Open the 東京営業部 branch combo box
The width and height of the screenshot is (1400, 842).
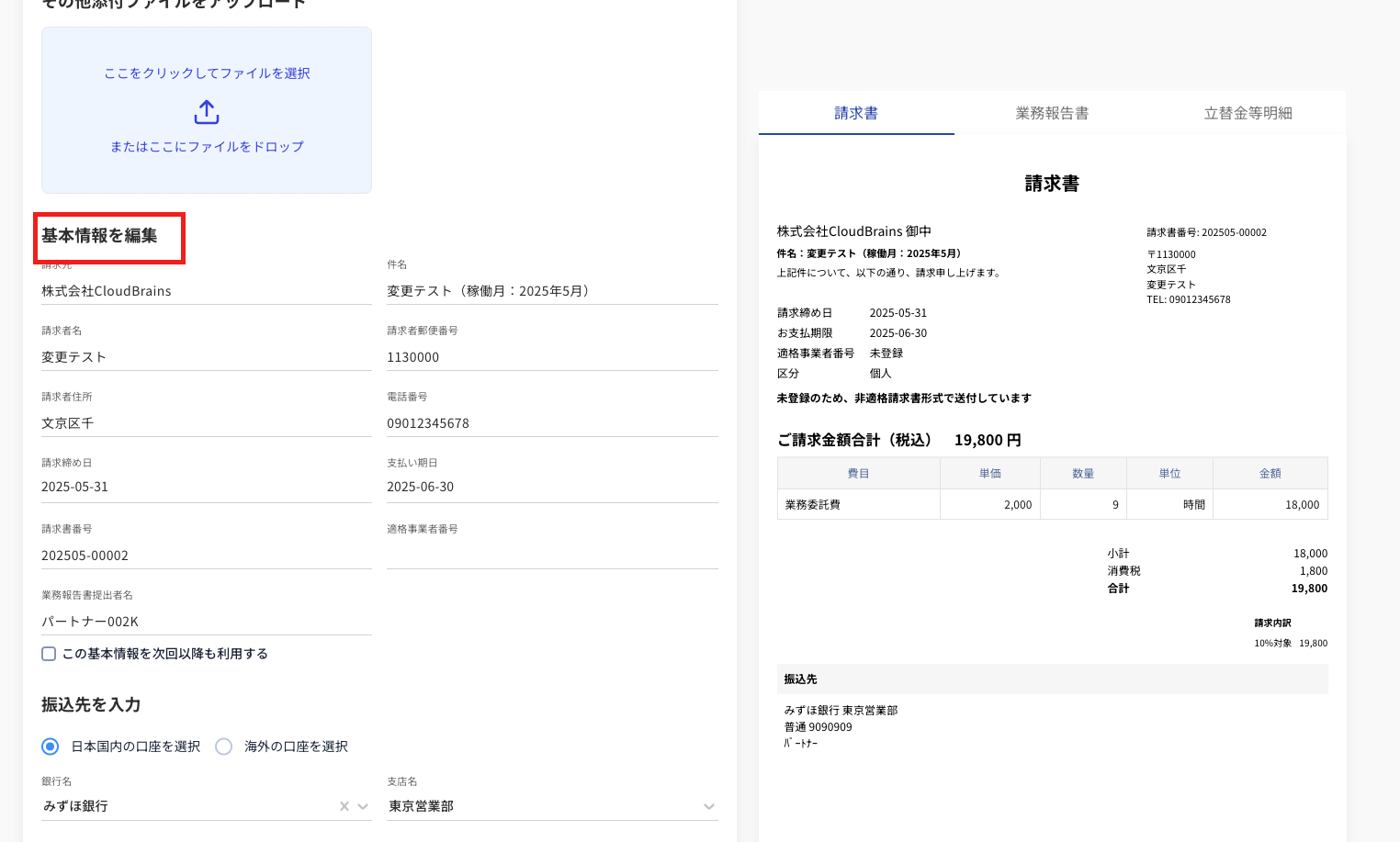pyautogui.click(x=542, y=806)
